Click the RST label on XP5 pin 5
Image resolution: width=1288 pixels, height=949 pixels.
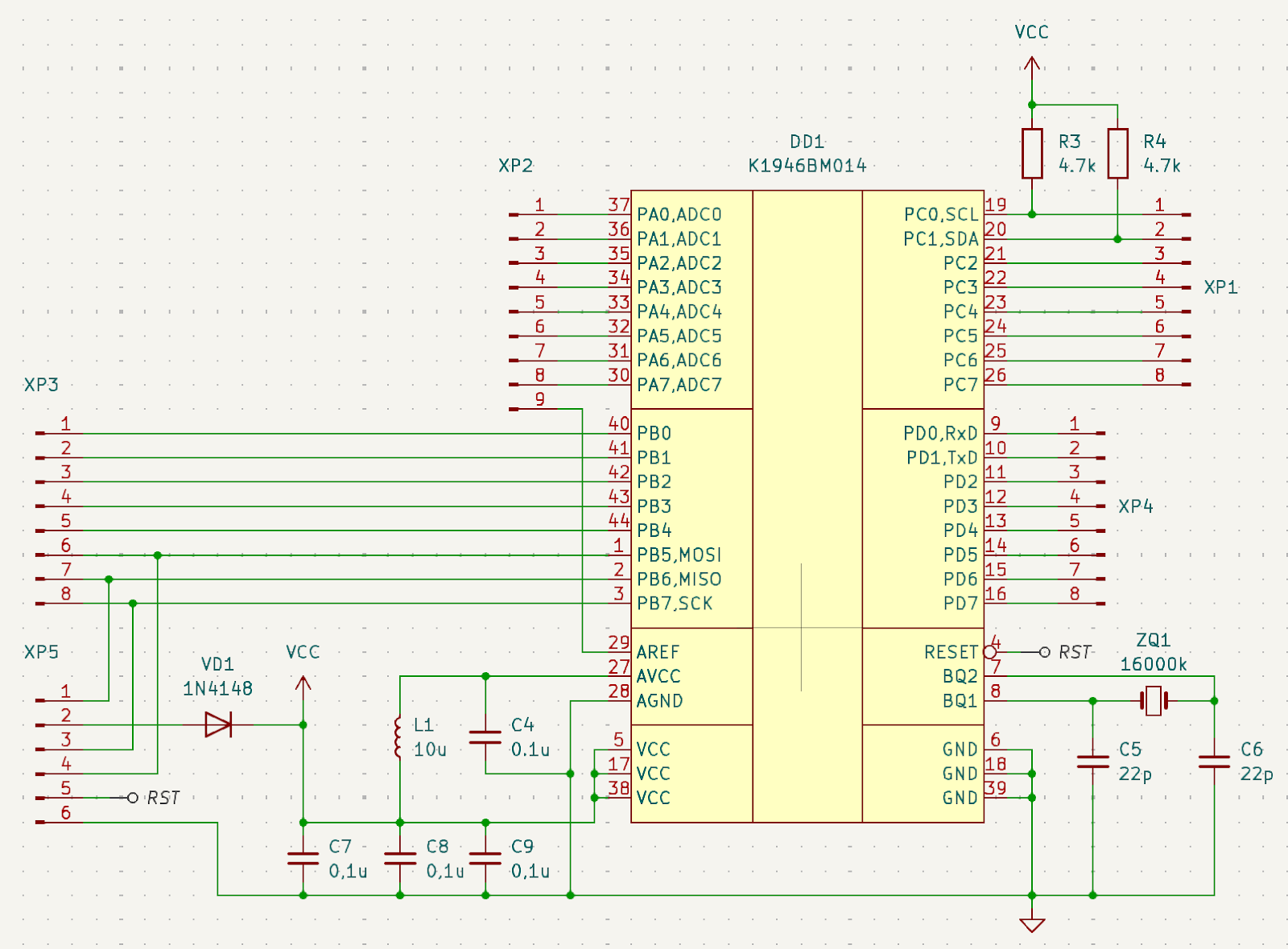tap(163, 798)
